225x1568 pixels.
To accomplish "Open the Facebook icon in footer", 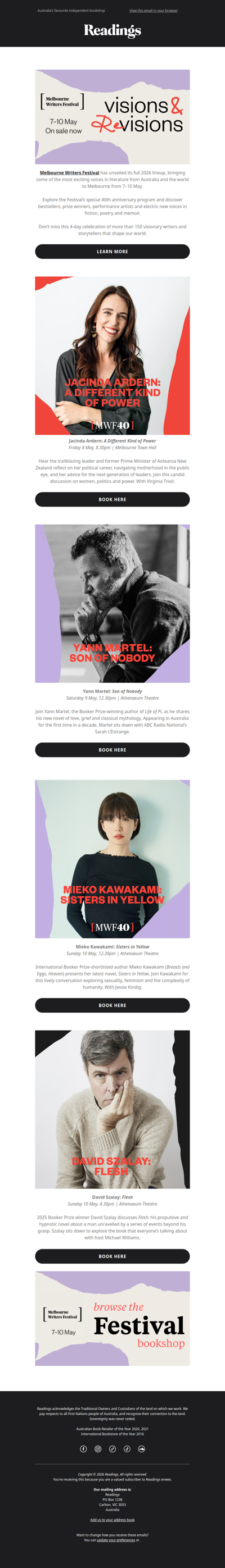I will [84, 1449].
